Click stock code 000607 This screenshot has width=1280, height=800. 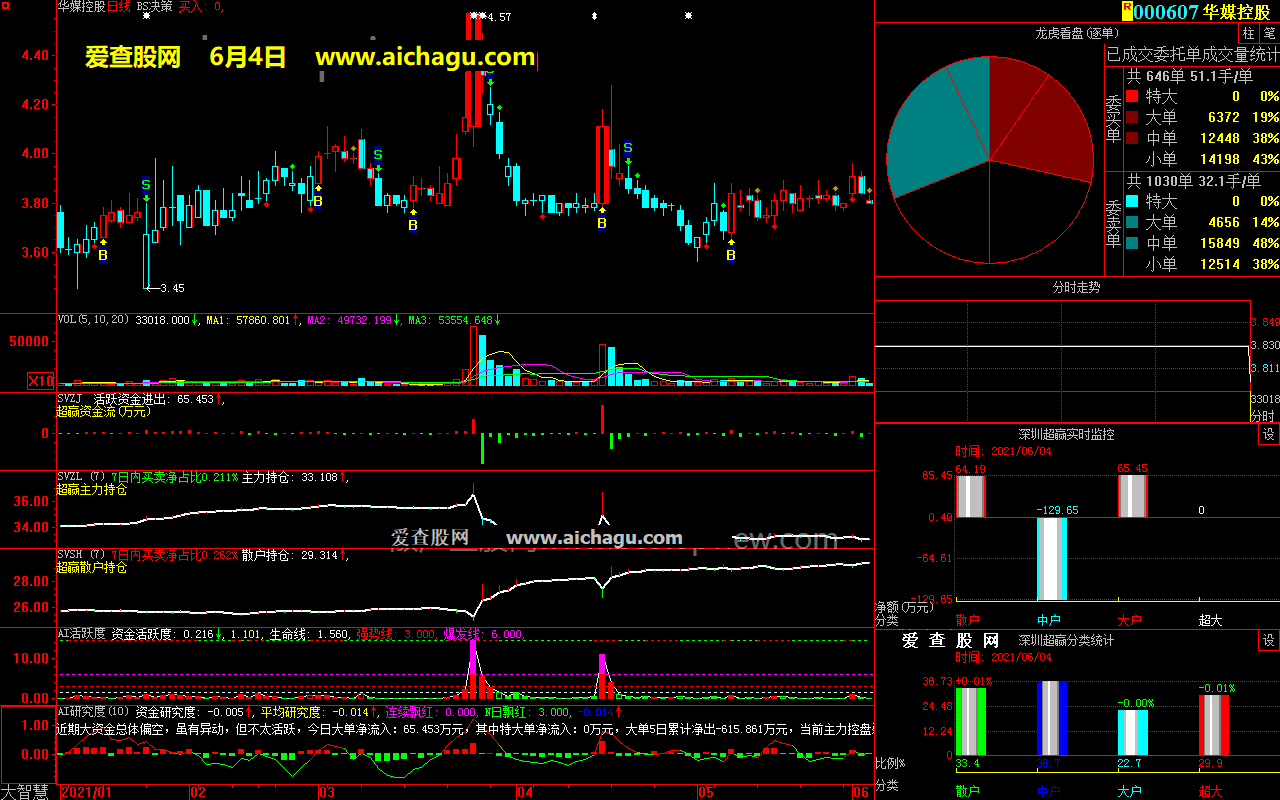pyautogui.click(x=1166, y=11)
